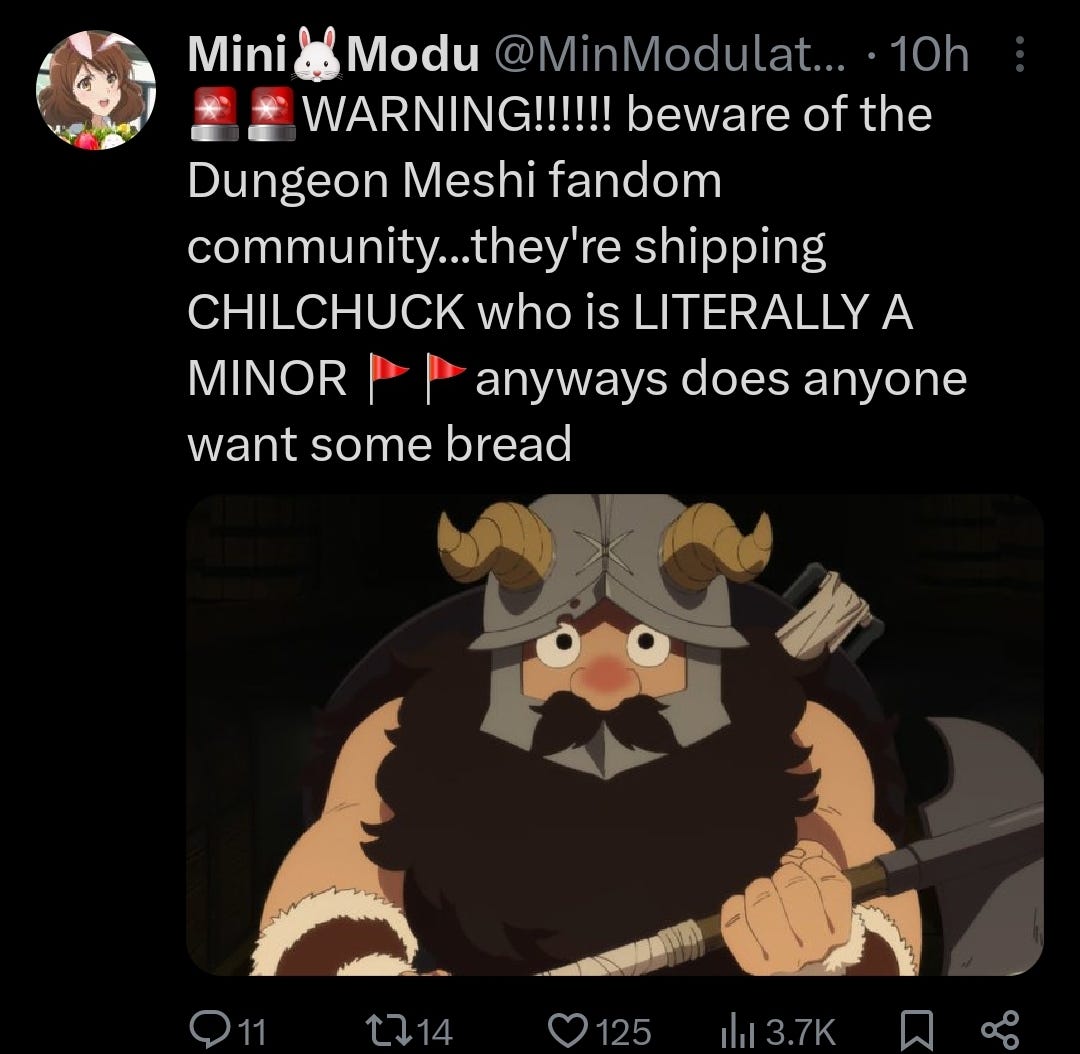Click the like count 125
This screenshot has width=1080, height=1054.
click(623, 1031)
